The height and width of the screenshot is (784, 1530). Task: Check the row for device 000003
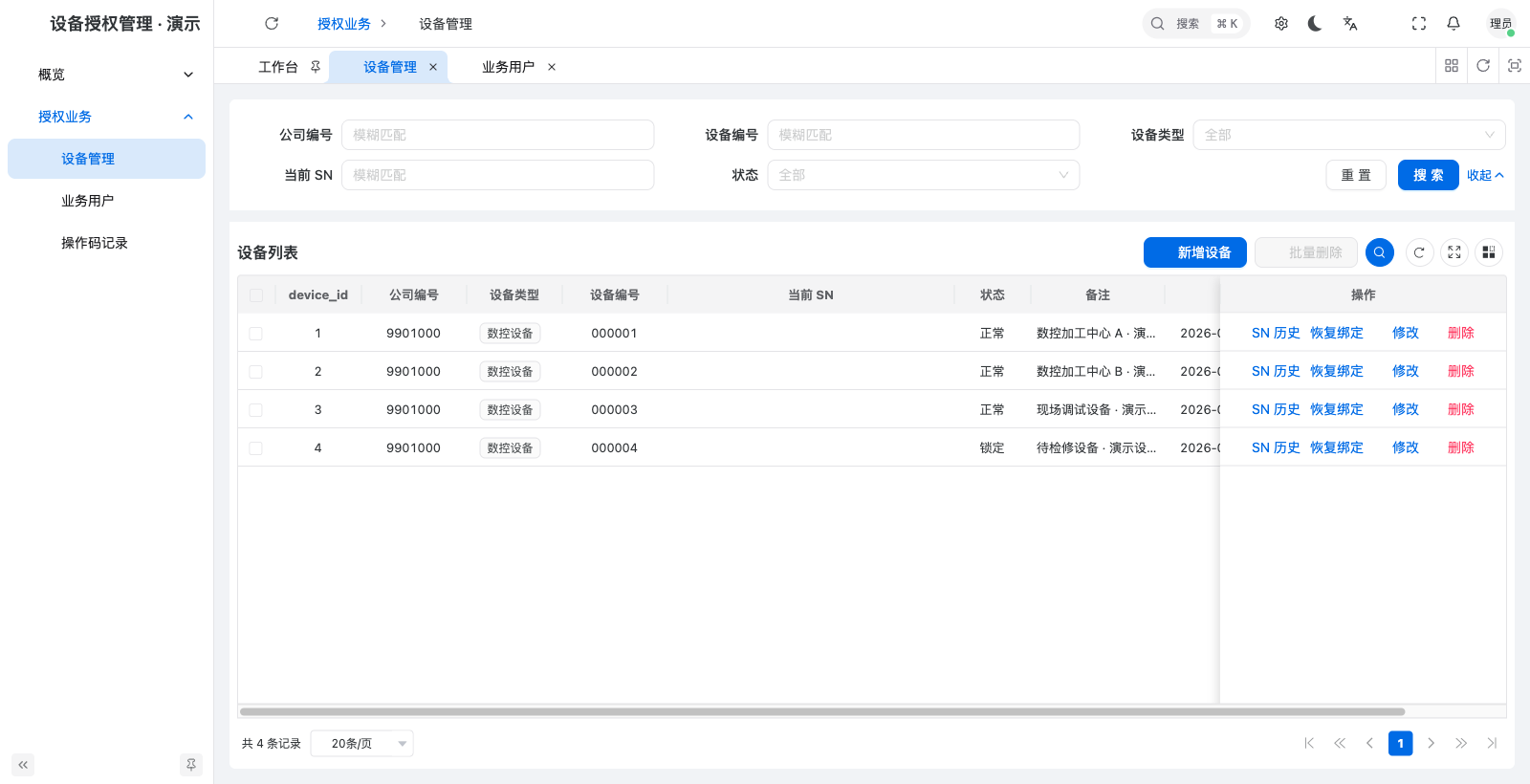point(256,410)
